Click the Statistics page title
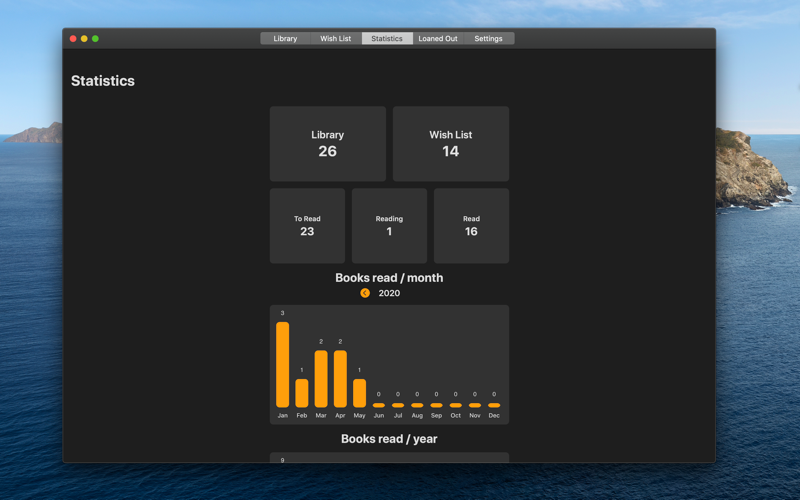The width and height of the screenshot is (800, 500). tap(103, 81)
